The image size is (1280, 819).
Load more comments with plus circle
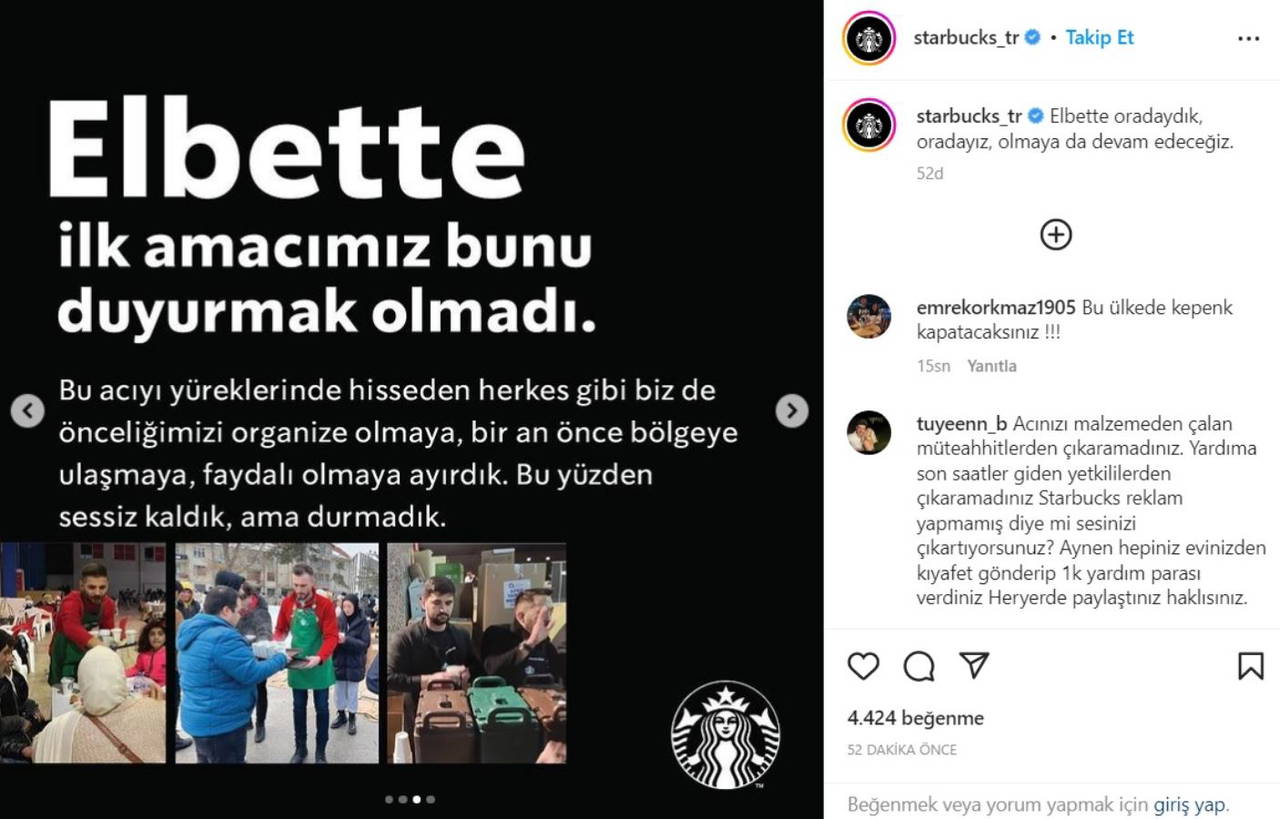(1056, 235)
